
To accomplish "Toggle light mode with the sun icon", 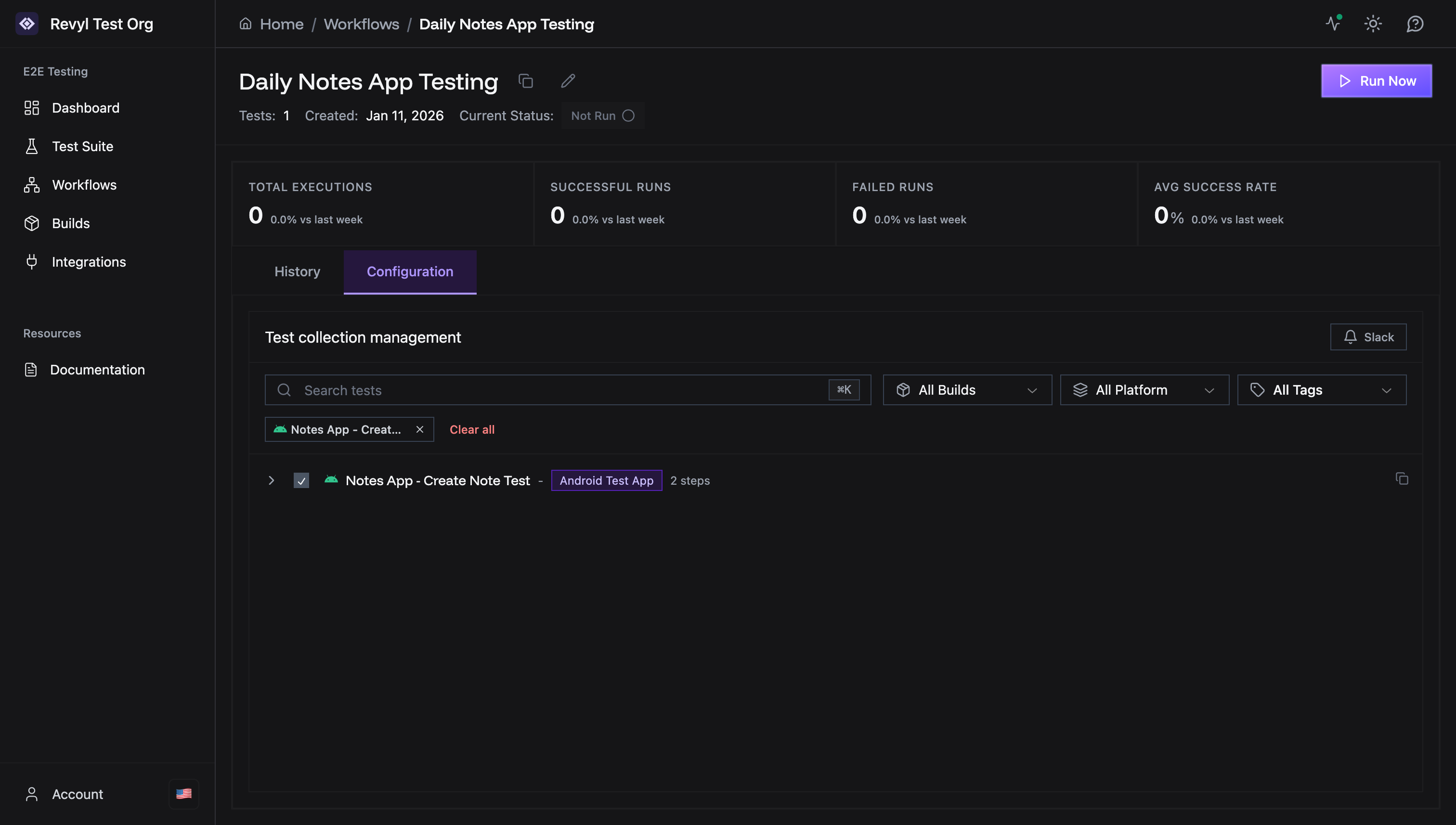I will (x=1373, y=24).
